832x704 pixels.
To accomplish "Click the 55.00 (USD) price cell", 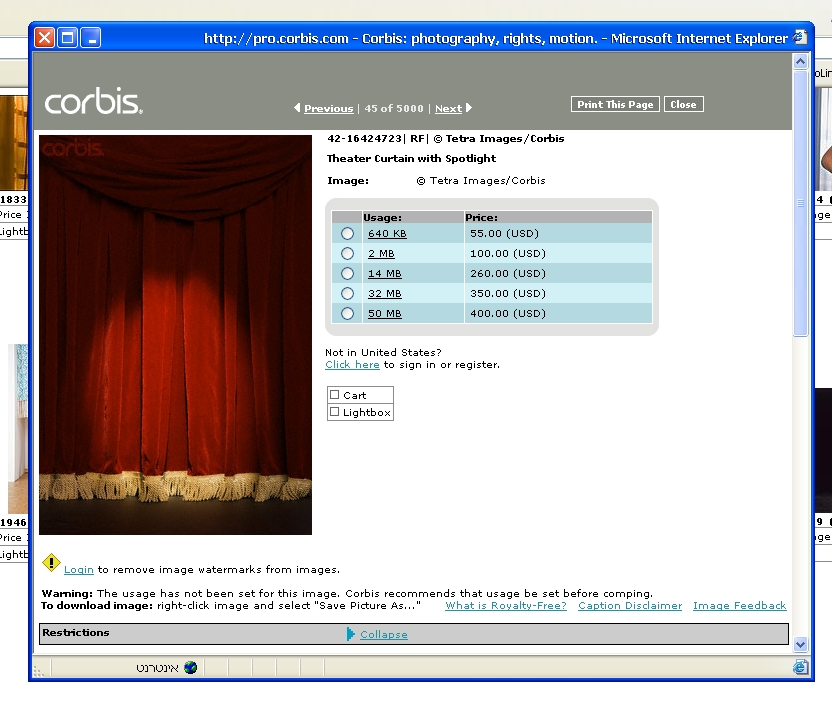I will coord(558,233).
